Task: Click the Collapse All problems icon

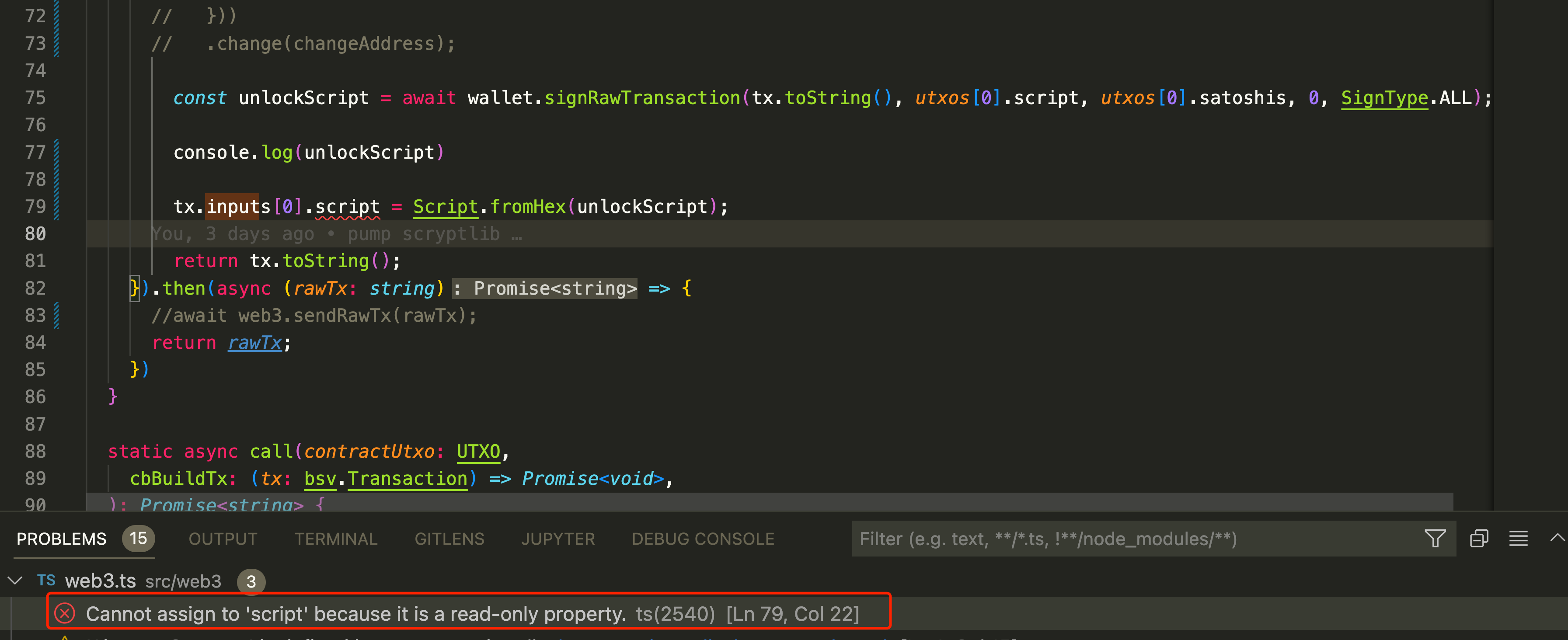Action: click(1478, 539)
